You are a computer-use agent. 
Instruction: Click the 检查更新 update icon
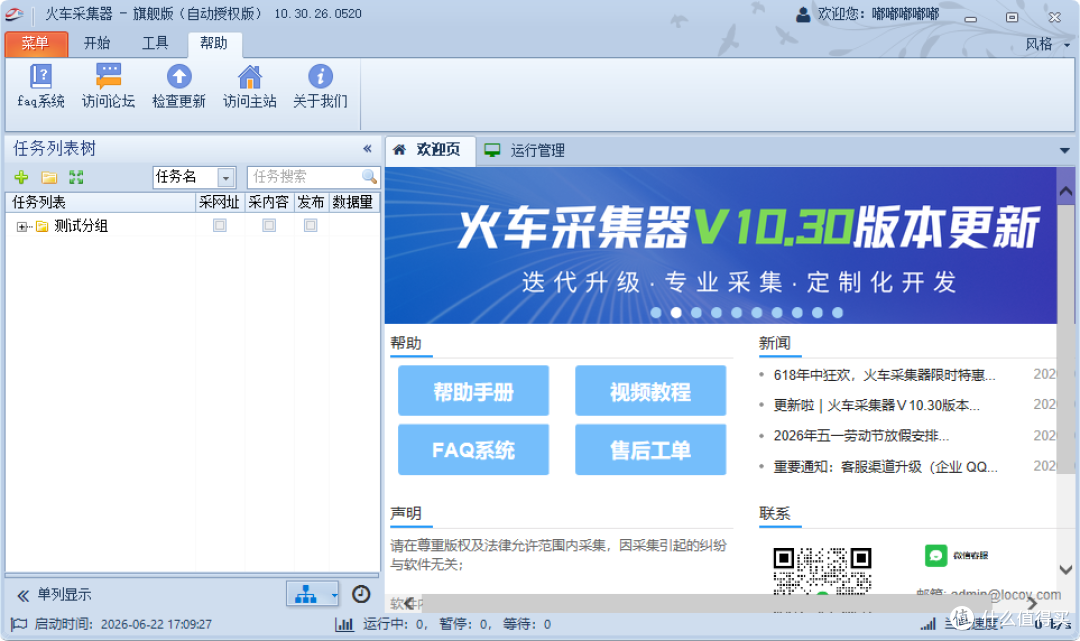[179, 76]
